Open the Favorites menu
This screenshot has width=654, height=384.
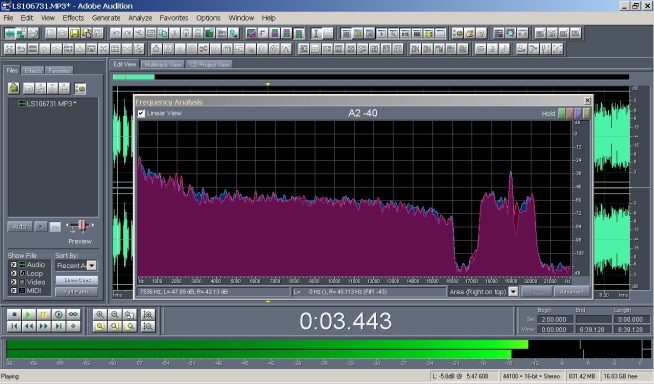click(174, 18)
